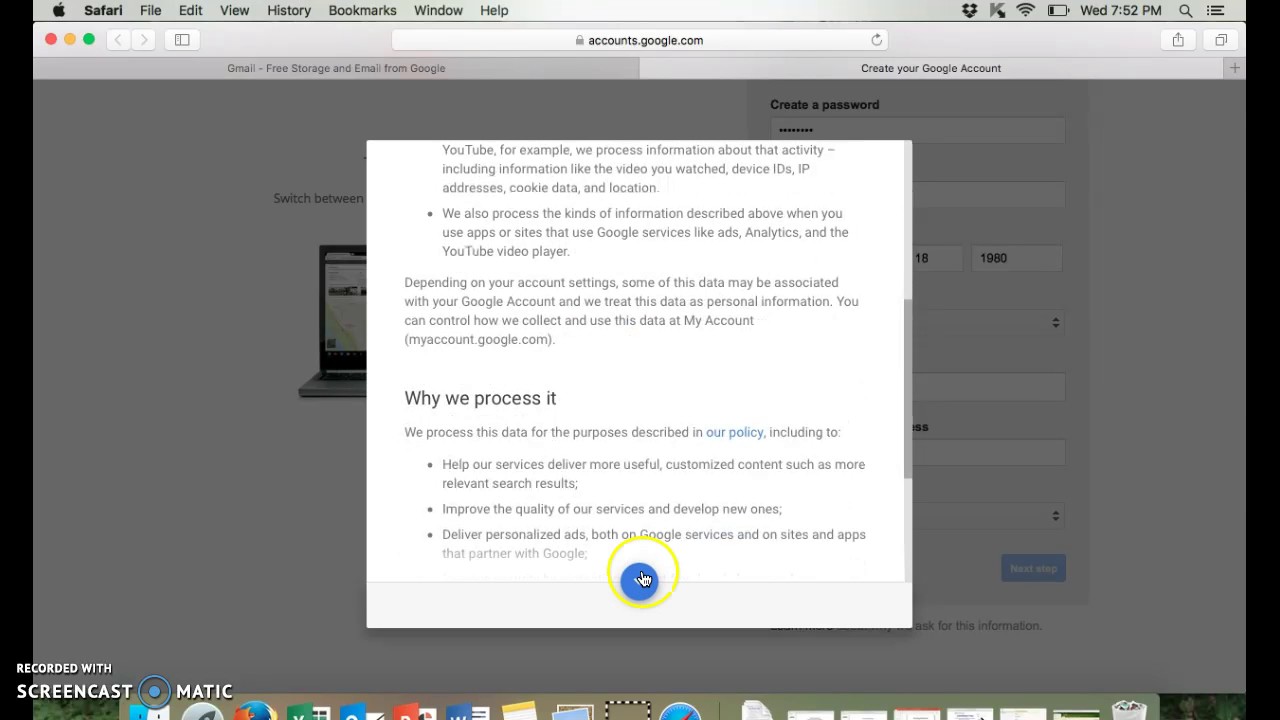Go forward with Safari forward arrow

point(143,40)
